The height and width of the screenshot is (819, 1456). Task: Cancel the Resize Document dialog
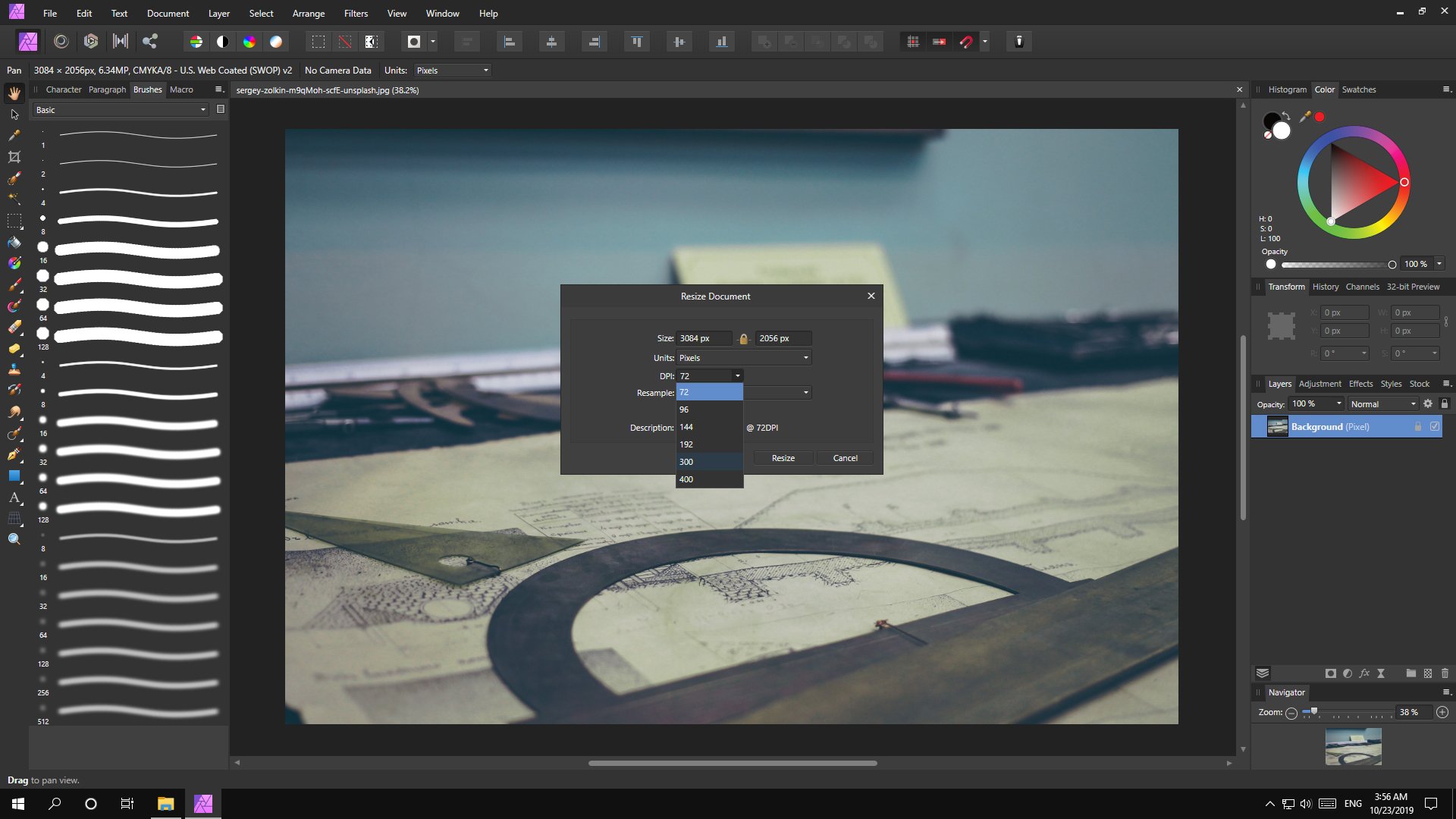(845, 457)
